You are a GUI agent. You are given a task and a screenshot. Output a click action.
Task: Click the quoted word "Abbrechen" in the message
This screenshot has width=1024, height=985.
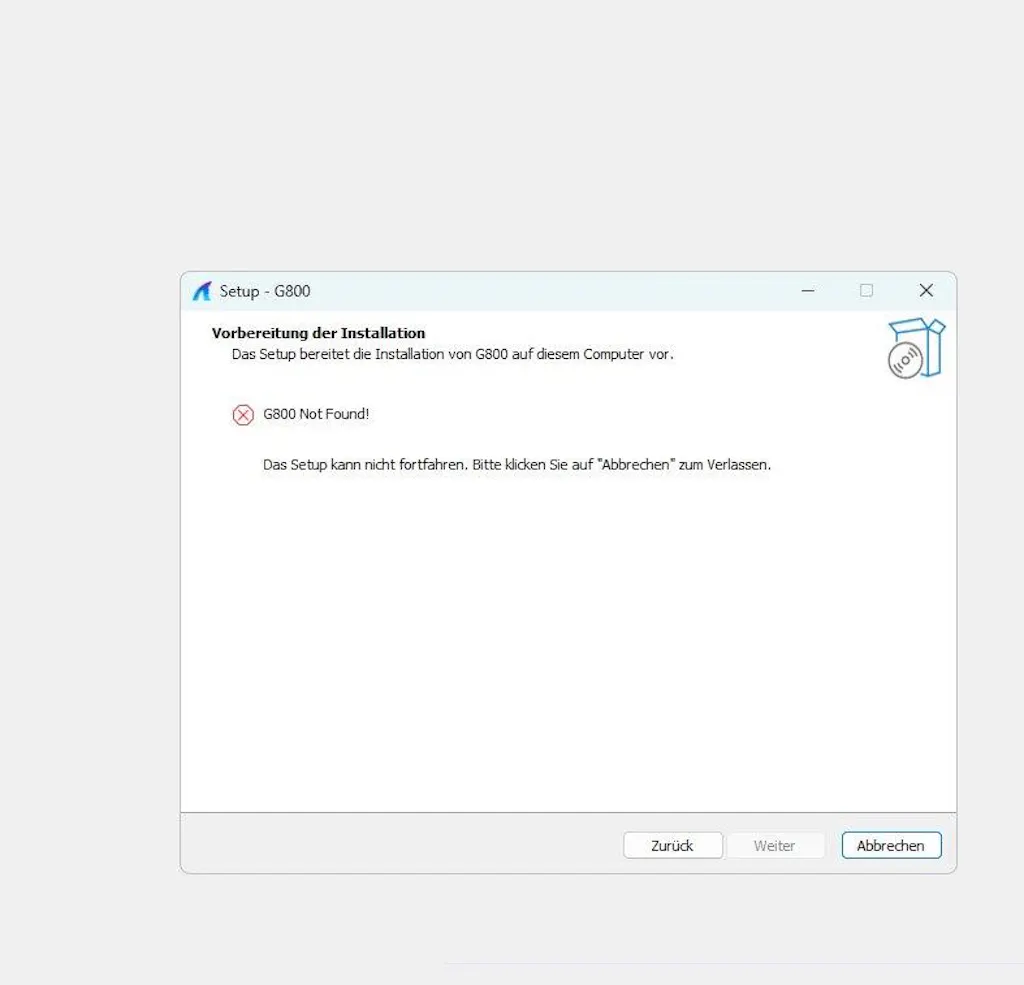637,465
